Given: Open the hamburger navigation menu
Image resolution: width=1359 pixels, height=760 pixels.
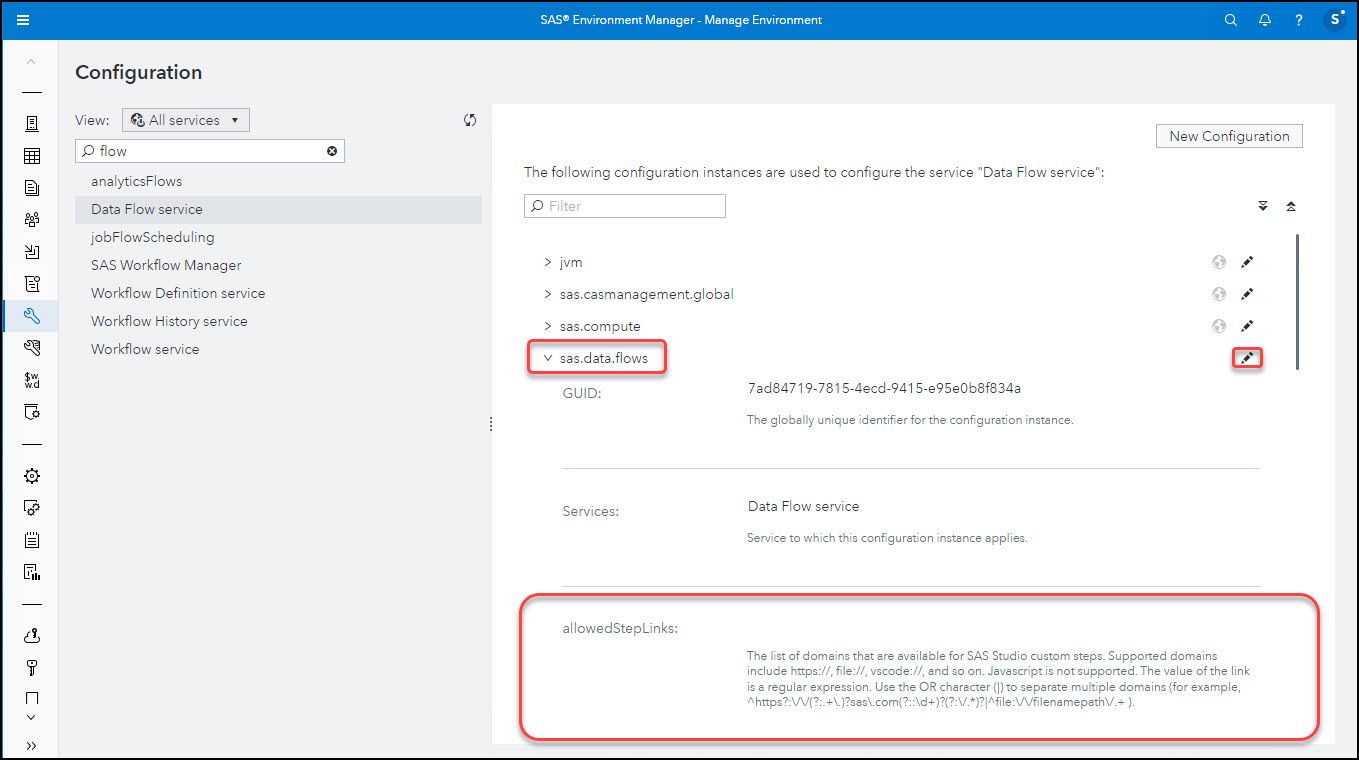Looking at the screenshot, I should [24, 19].
